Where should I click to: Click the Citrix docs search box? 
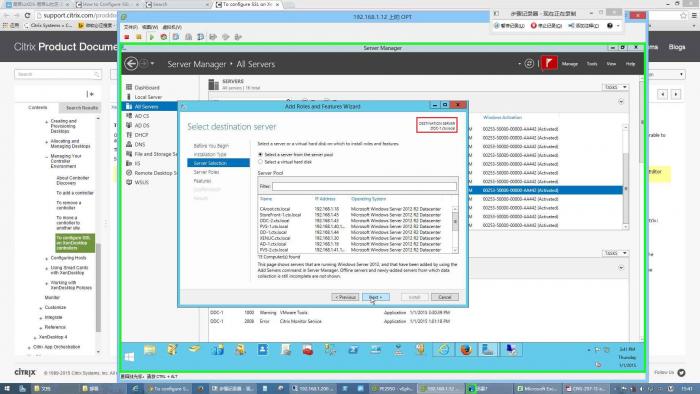[58, 74]
